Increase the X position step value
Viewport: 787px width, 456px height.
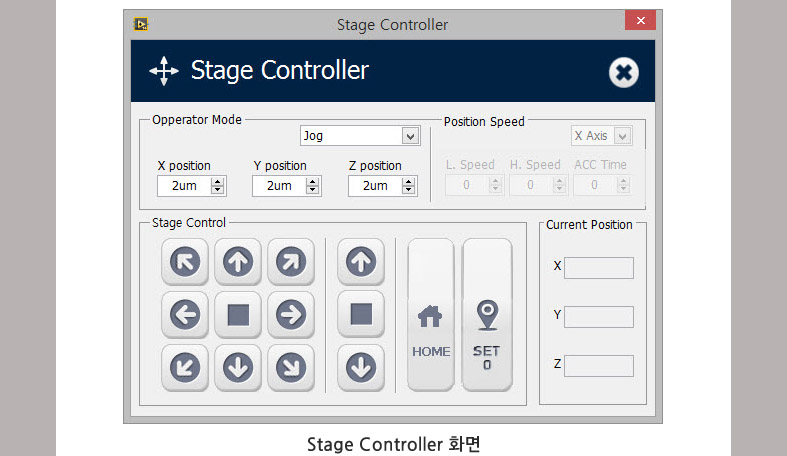tap(217, 182)
